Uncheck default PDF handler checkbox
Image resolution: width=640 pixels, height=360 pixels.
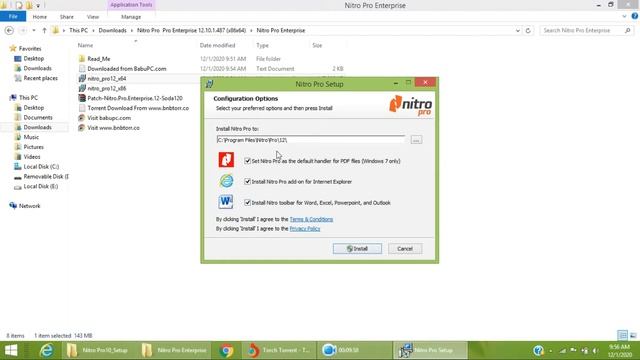click(247, 161)
